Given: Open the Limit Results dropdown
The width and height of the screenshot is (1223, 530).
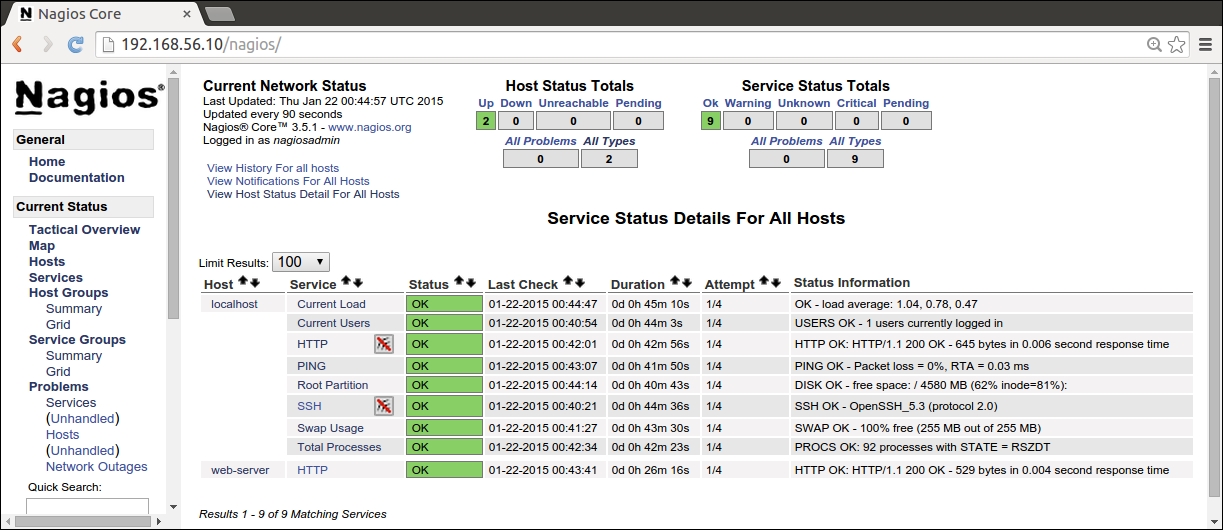Looking at the screenshot, I should (x=300, y=262).
